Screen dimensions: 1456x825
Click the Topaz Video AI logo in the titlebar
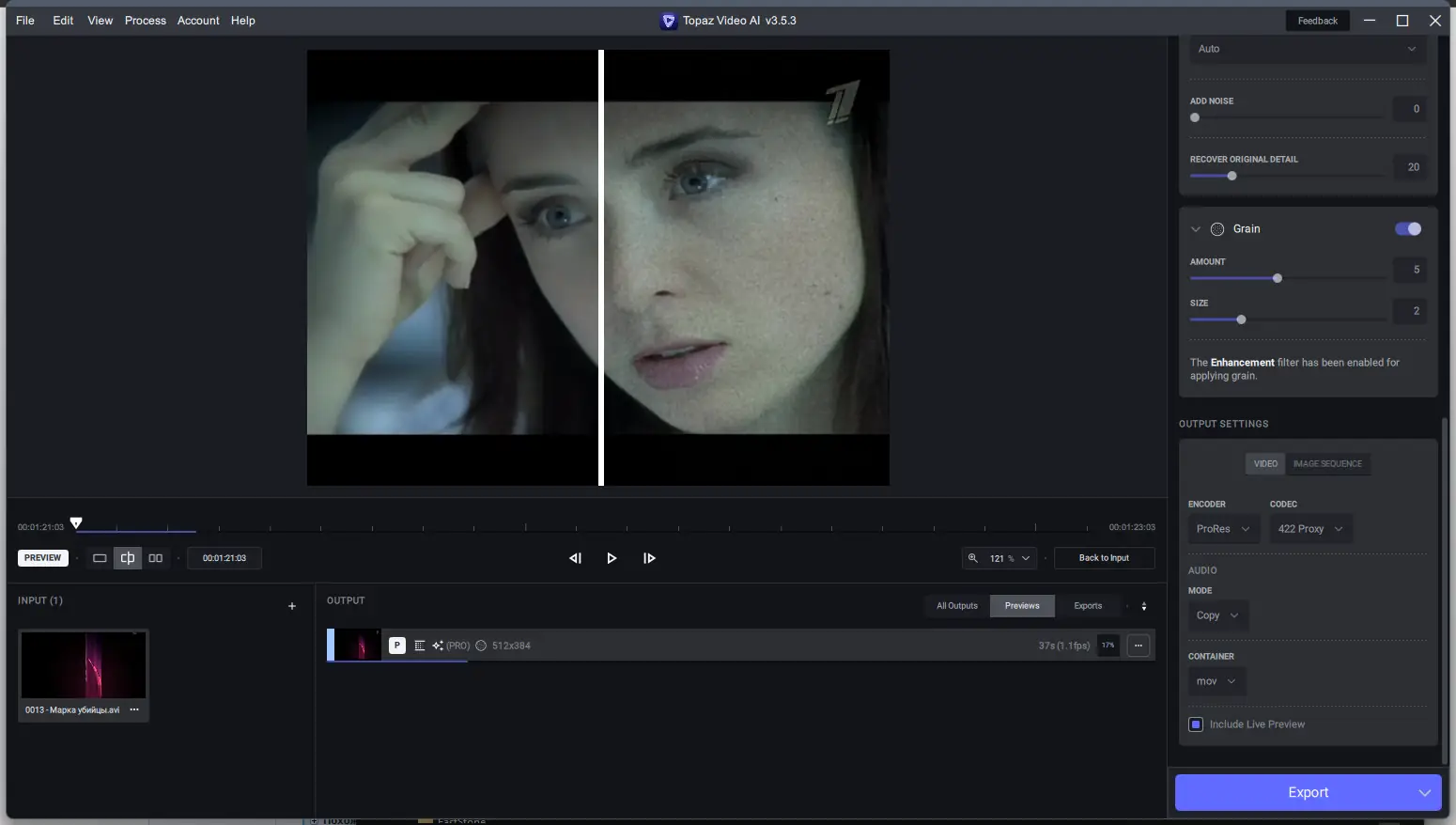point(668,20)
